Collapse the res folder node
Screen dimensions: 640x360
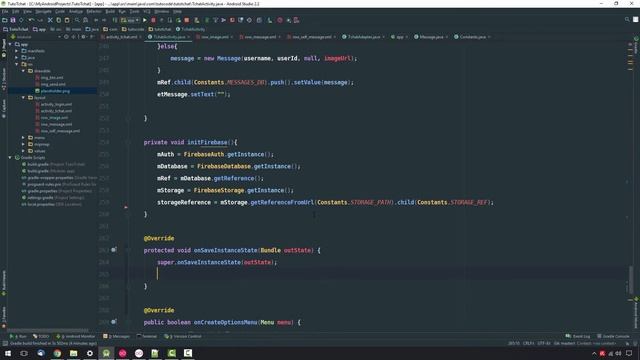pos(17,64)
